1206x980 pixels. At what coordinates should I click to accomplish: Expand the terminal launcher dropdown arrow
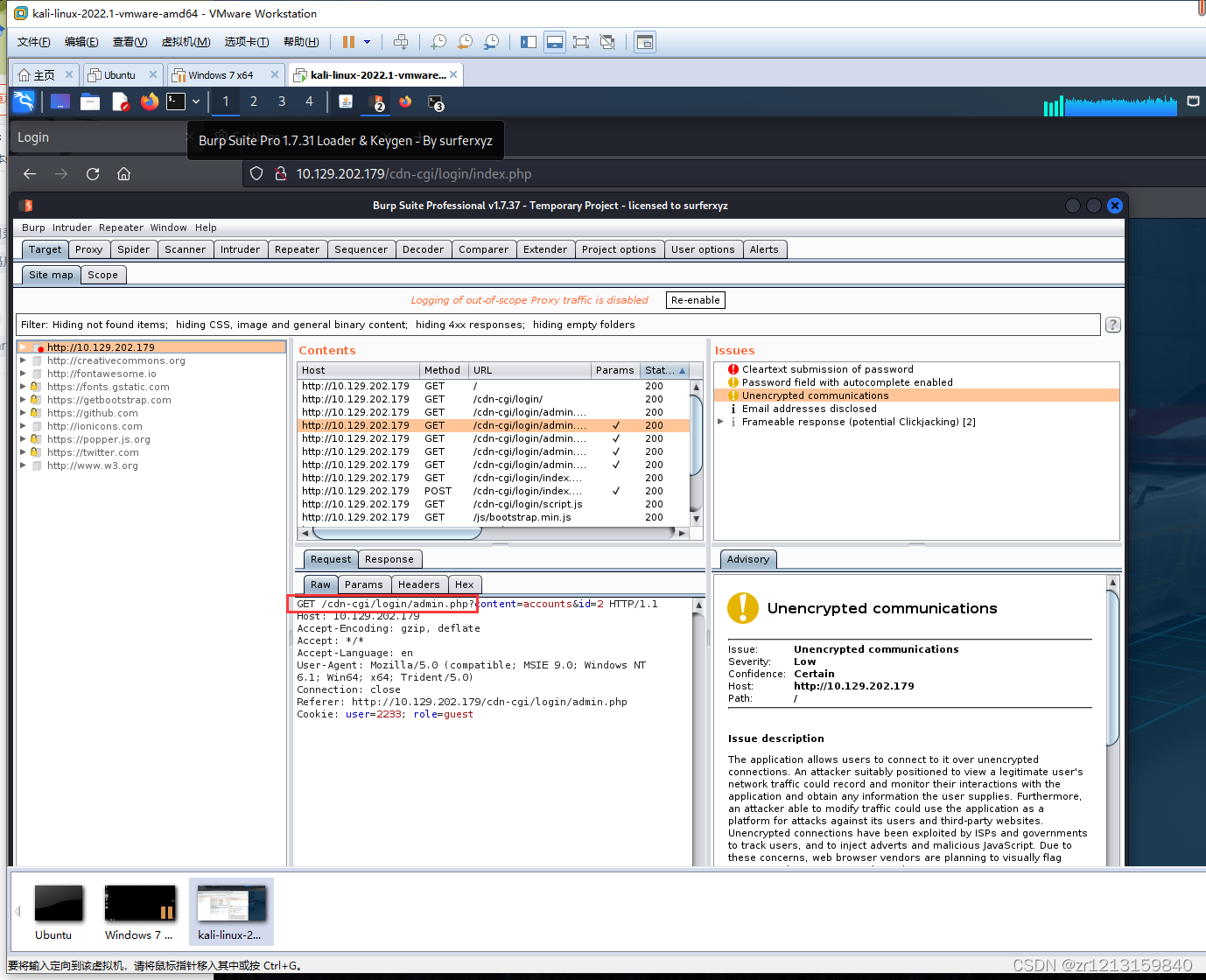click(x=196, y=101)
